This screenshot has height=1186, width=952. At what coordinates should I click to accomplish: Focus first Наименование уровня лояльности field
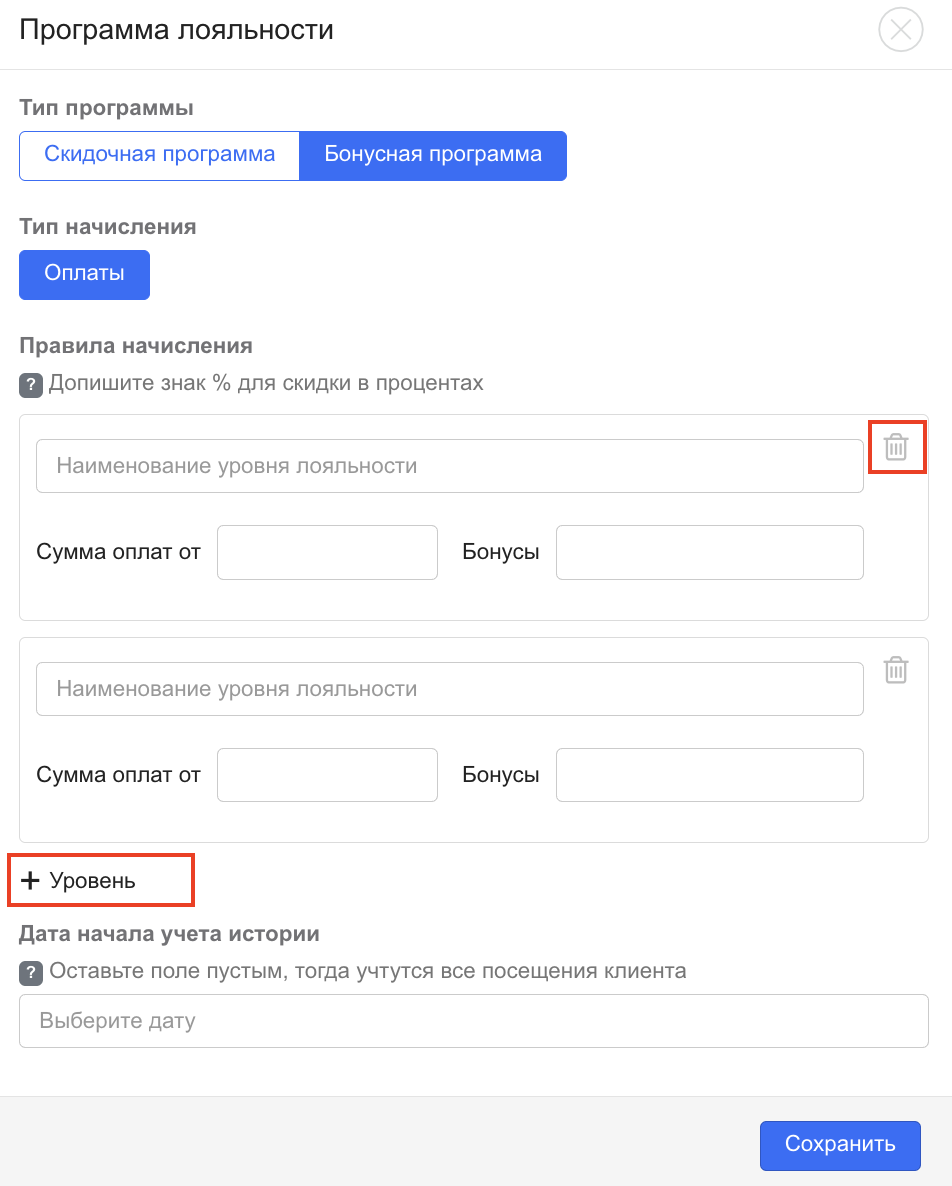coord(449,466)
